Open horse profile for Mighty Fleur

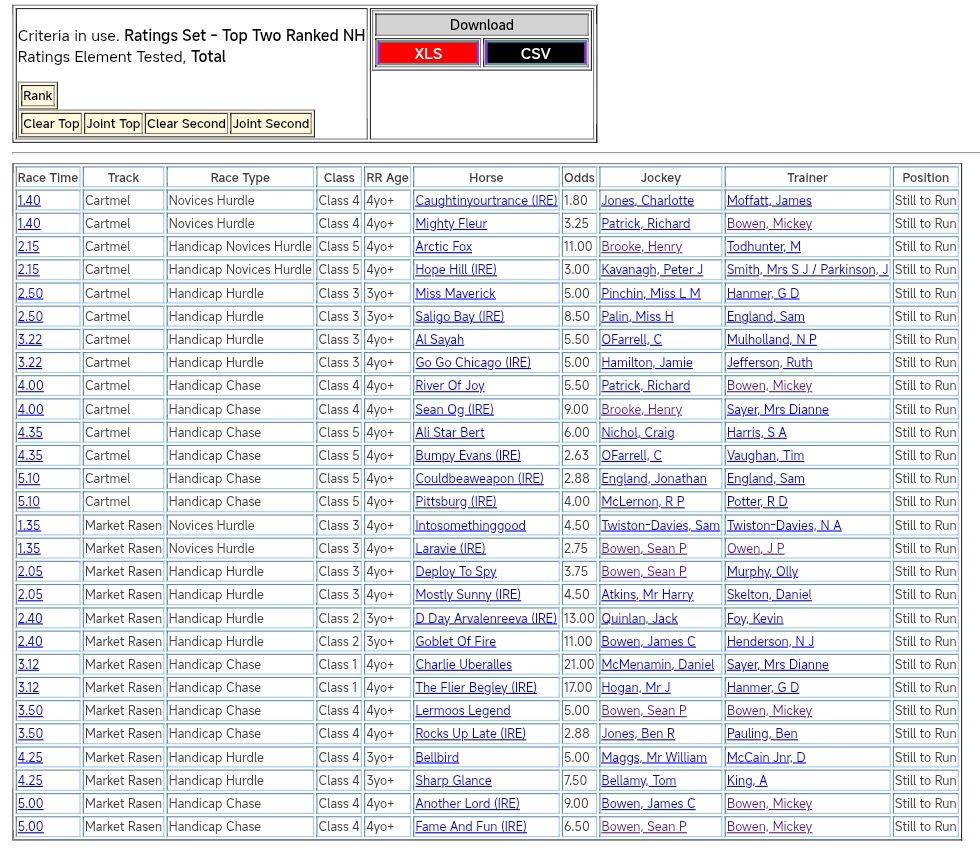[451, 224]
